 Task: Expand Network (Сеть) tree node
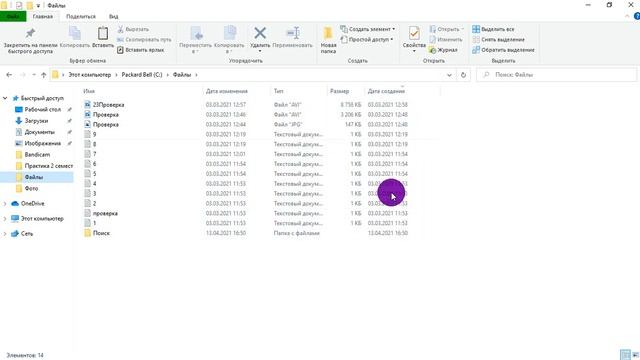(5, 233)
